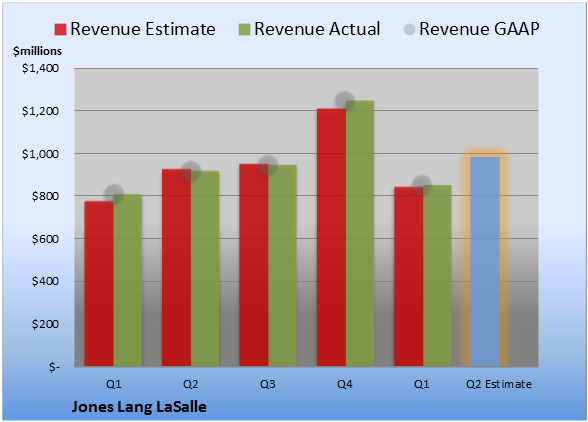Click the "$-" zero axis value

click(54, 367)
